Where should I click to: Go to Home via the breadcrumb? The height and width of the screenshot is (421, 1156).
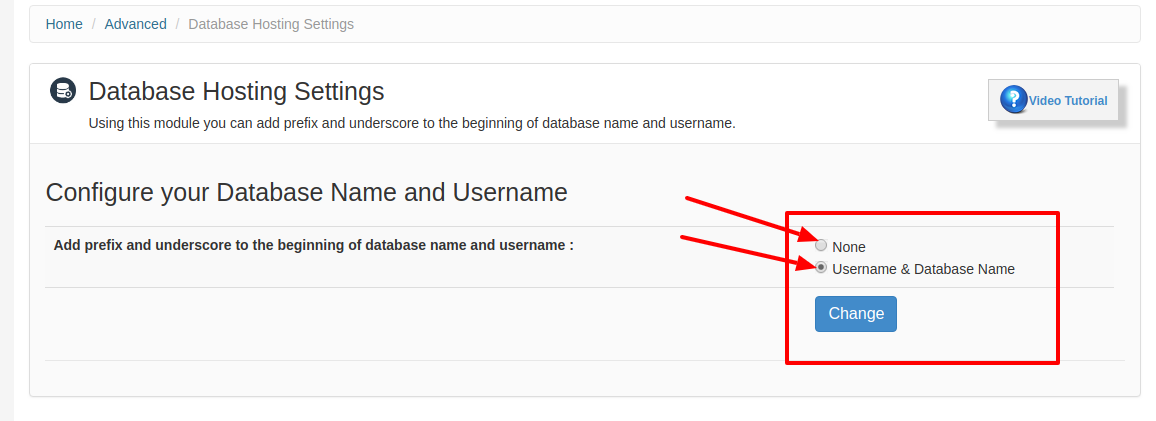64,24
